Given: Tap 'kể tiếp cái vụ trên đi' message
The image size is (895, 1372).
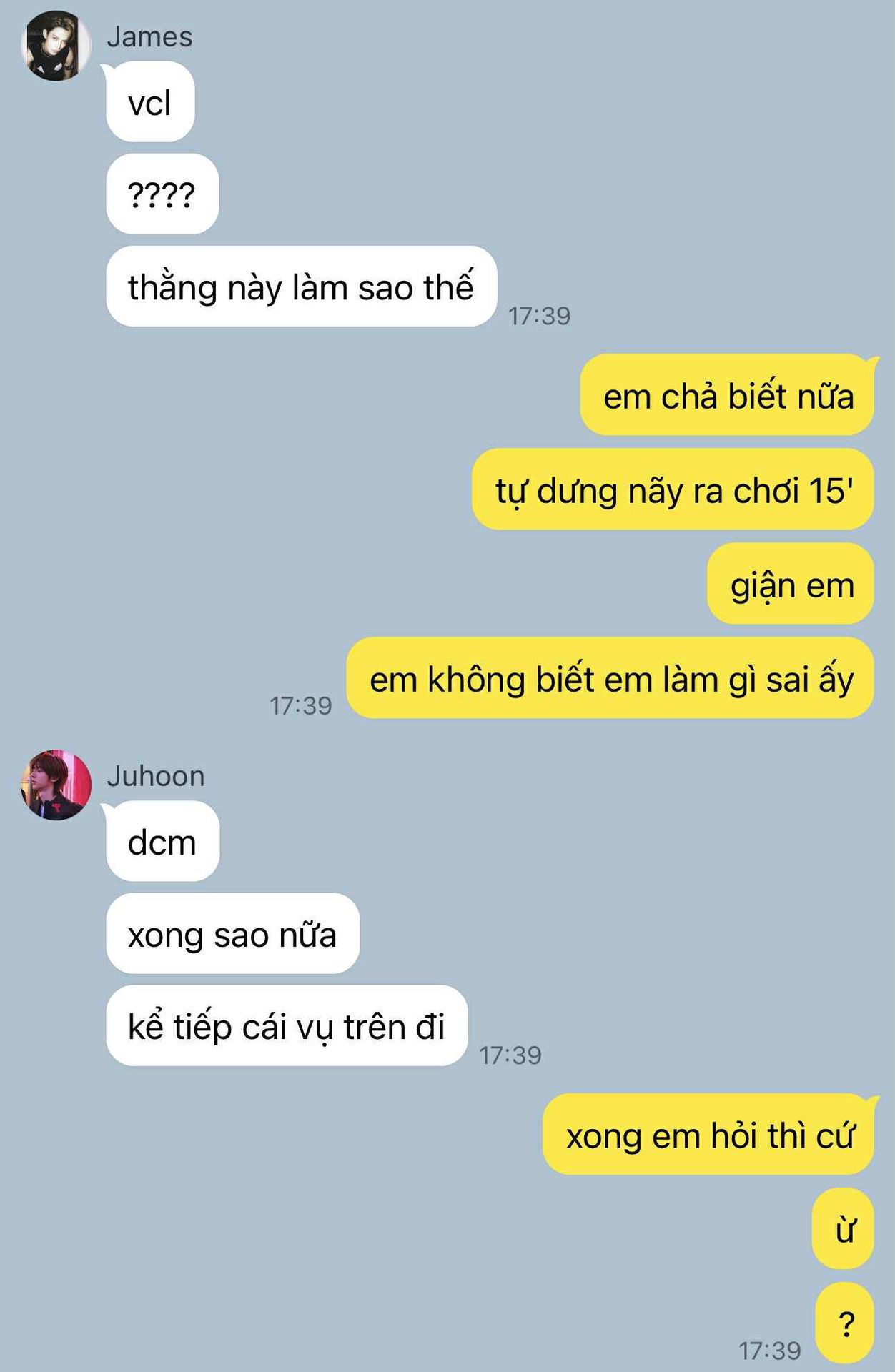Looking at the screenshot, I should (x=287, y=1025).
